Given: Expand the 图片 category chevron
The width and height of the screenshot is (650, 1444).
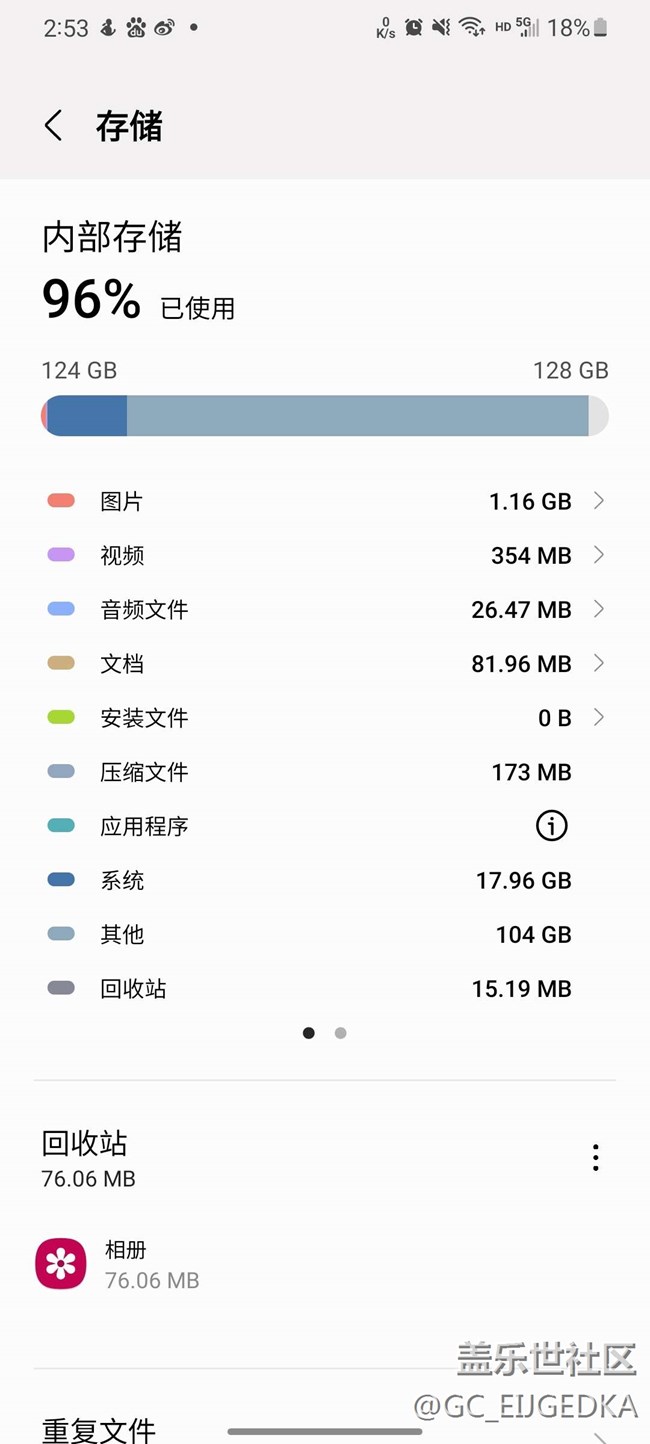Looking at the screenshot, I should [x=598, y=501].
